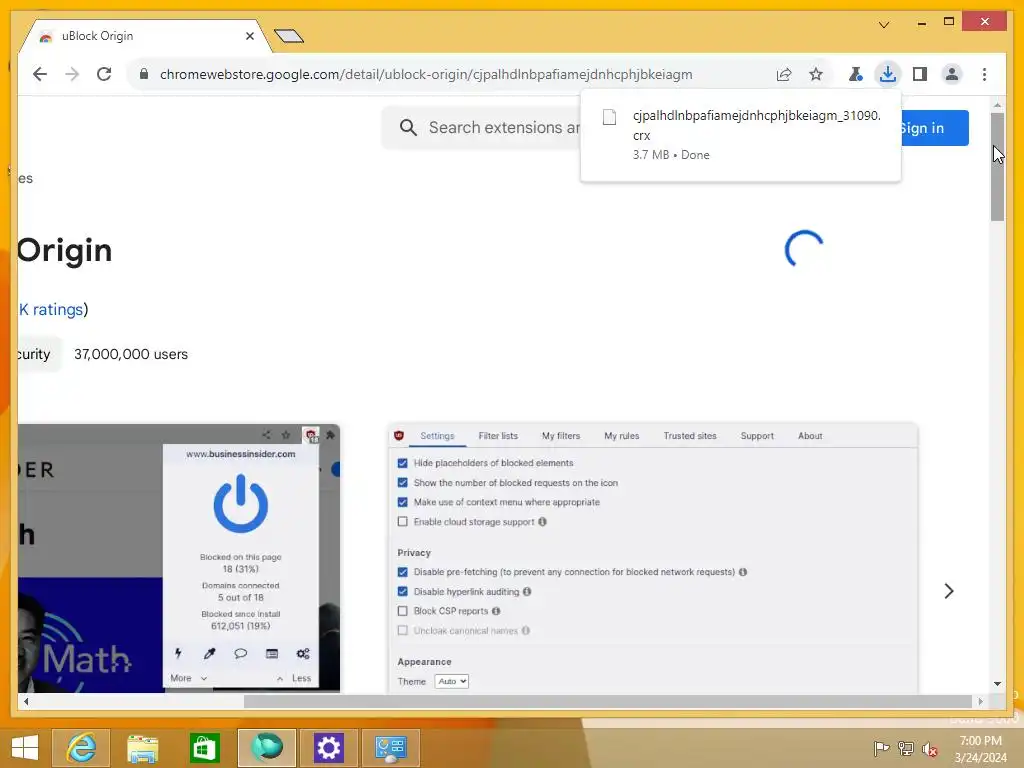Open the Theme Auto dropdown

[451, 681]
